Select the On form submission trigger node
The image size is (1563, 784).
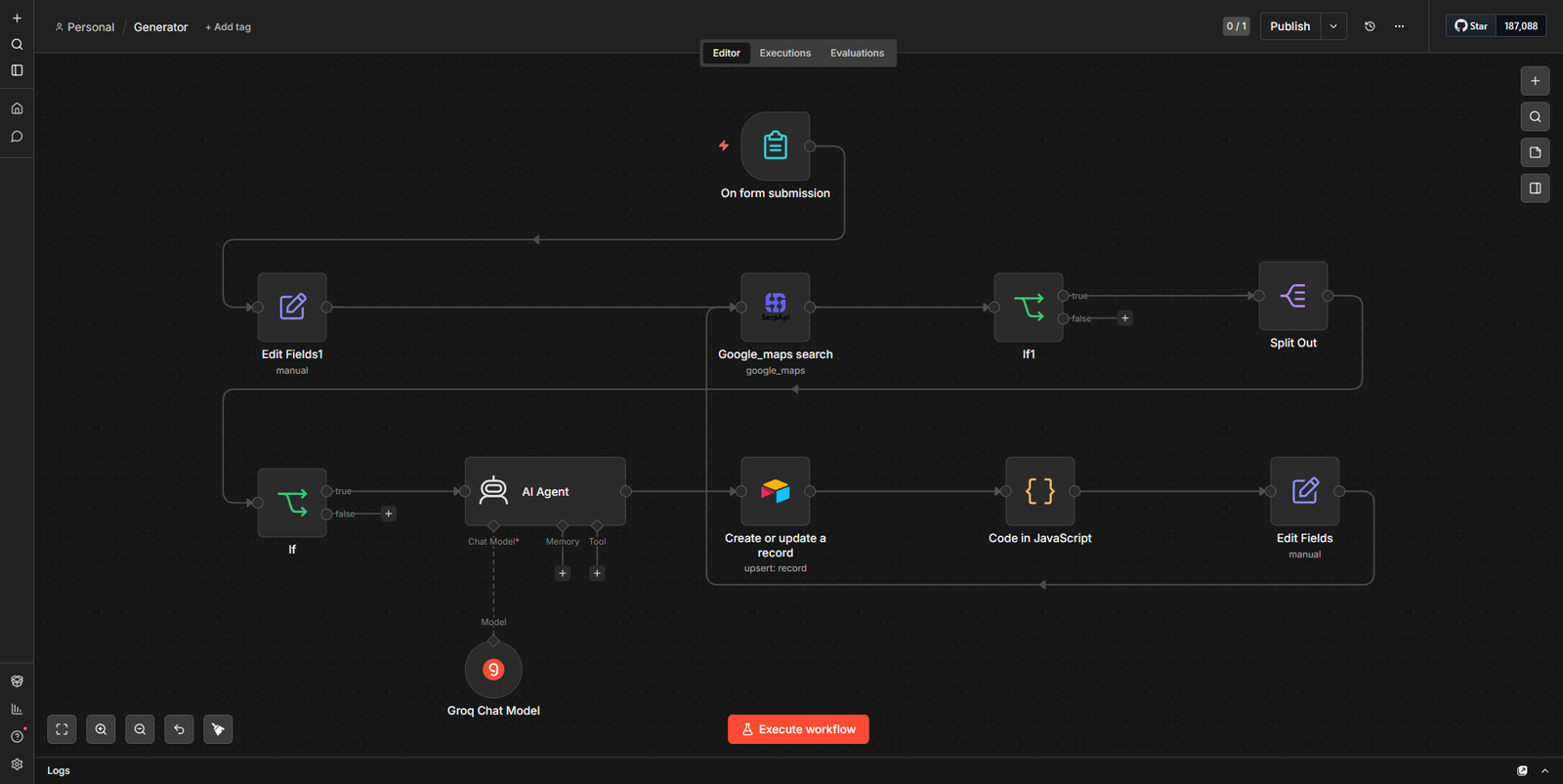pyautogui.click(x=776, y=146)
